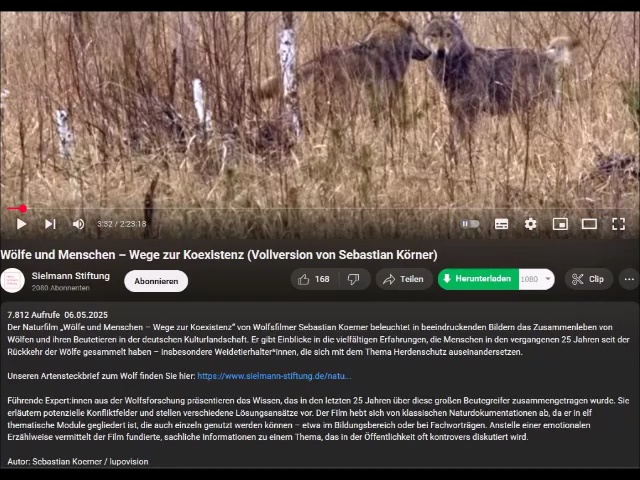The height and width of the screenshot is (480, 640).
Task: Dislike the video with thumbs down
Action: (353, 279)
